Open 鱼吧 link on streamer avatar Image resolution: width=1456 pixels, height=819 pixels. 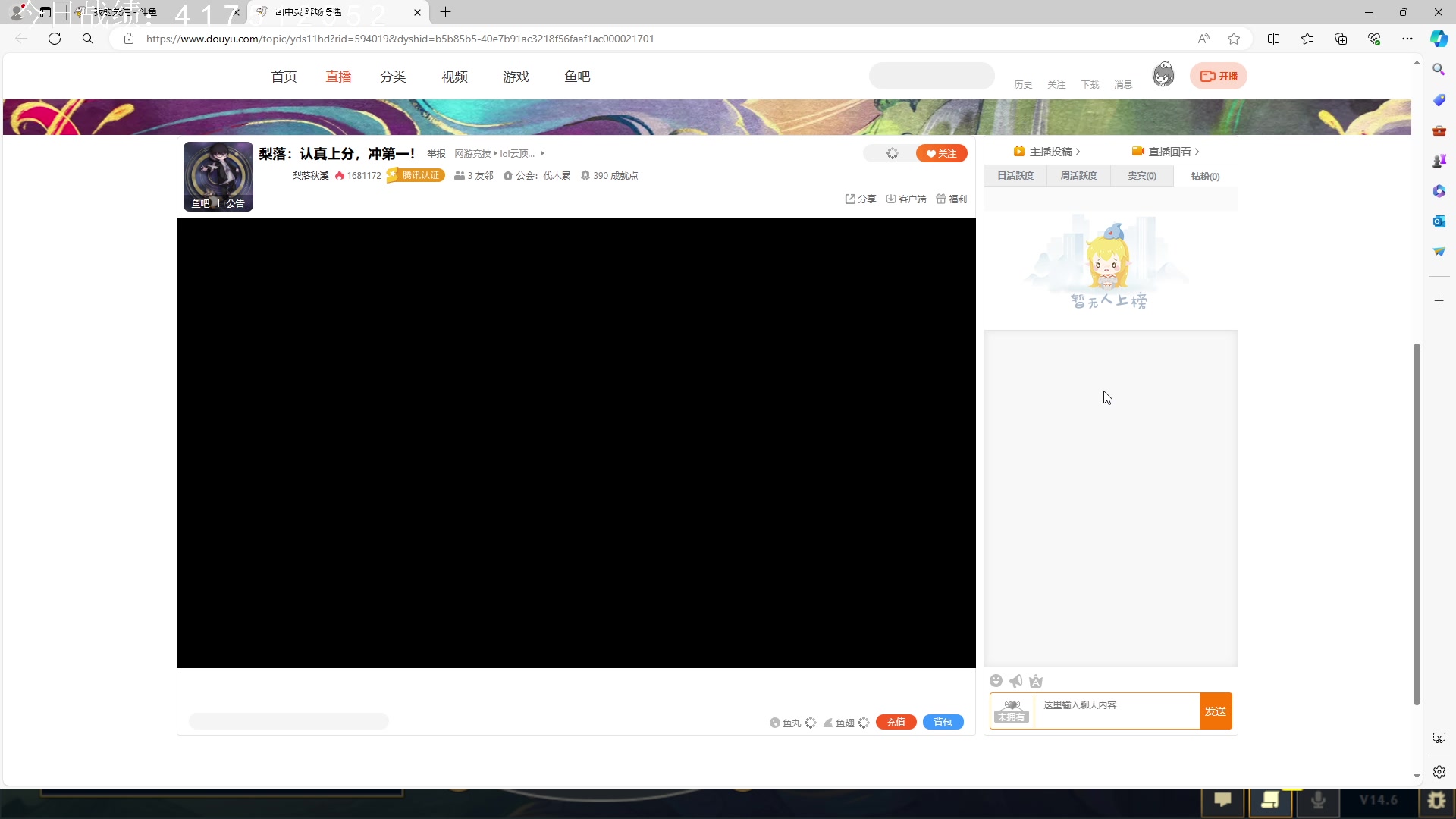click(x=200, y=203)
